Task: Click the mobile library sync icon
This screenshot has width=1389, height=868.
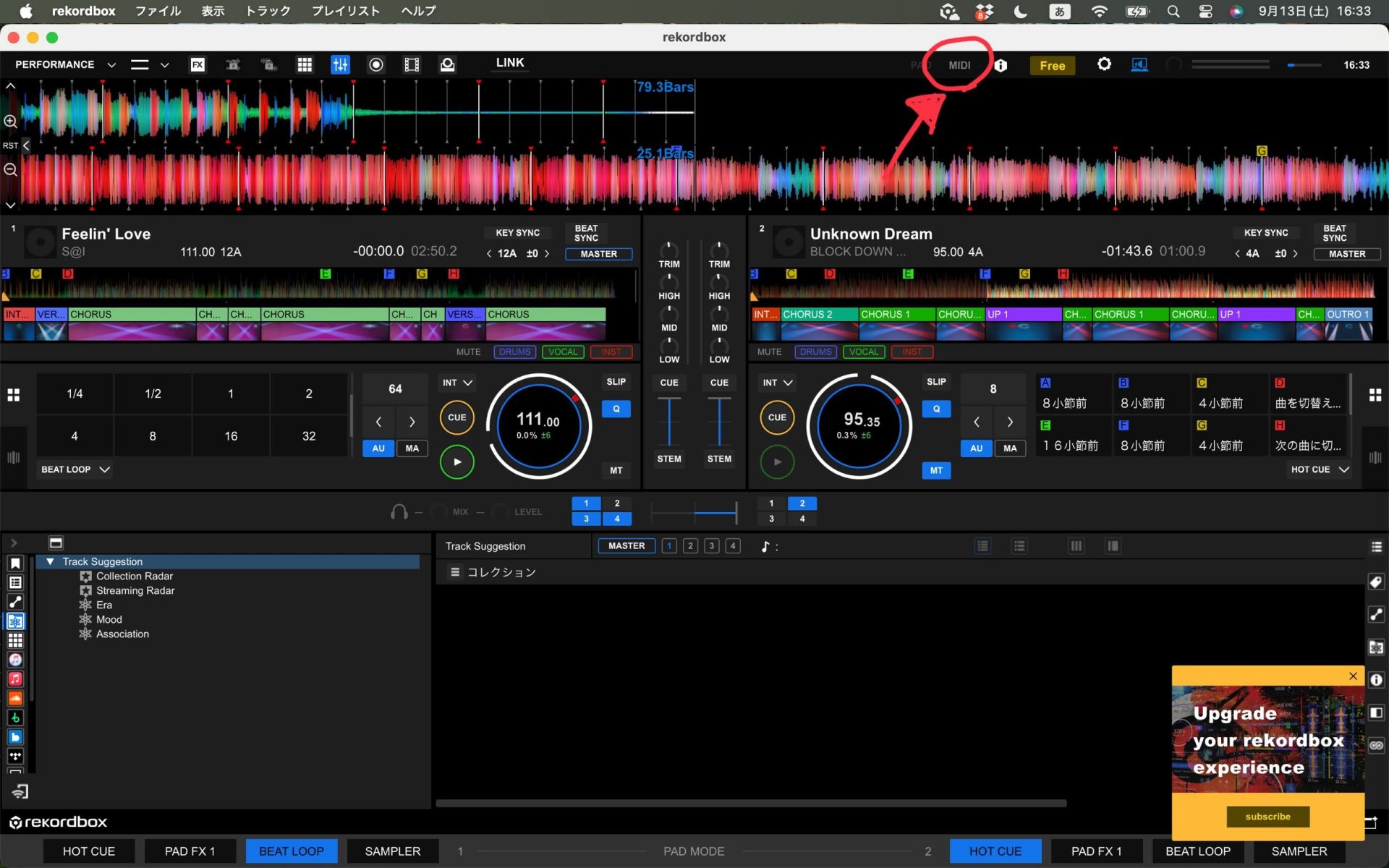Action: [20, 792]
